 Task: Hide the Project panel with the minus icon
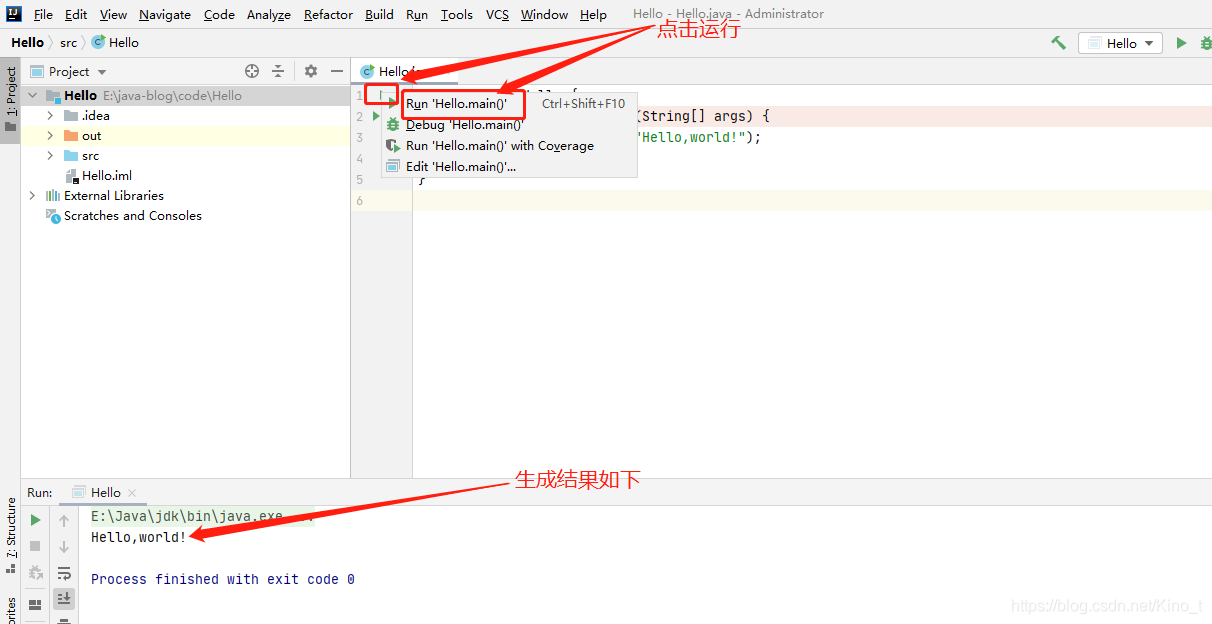click(337, 71)
